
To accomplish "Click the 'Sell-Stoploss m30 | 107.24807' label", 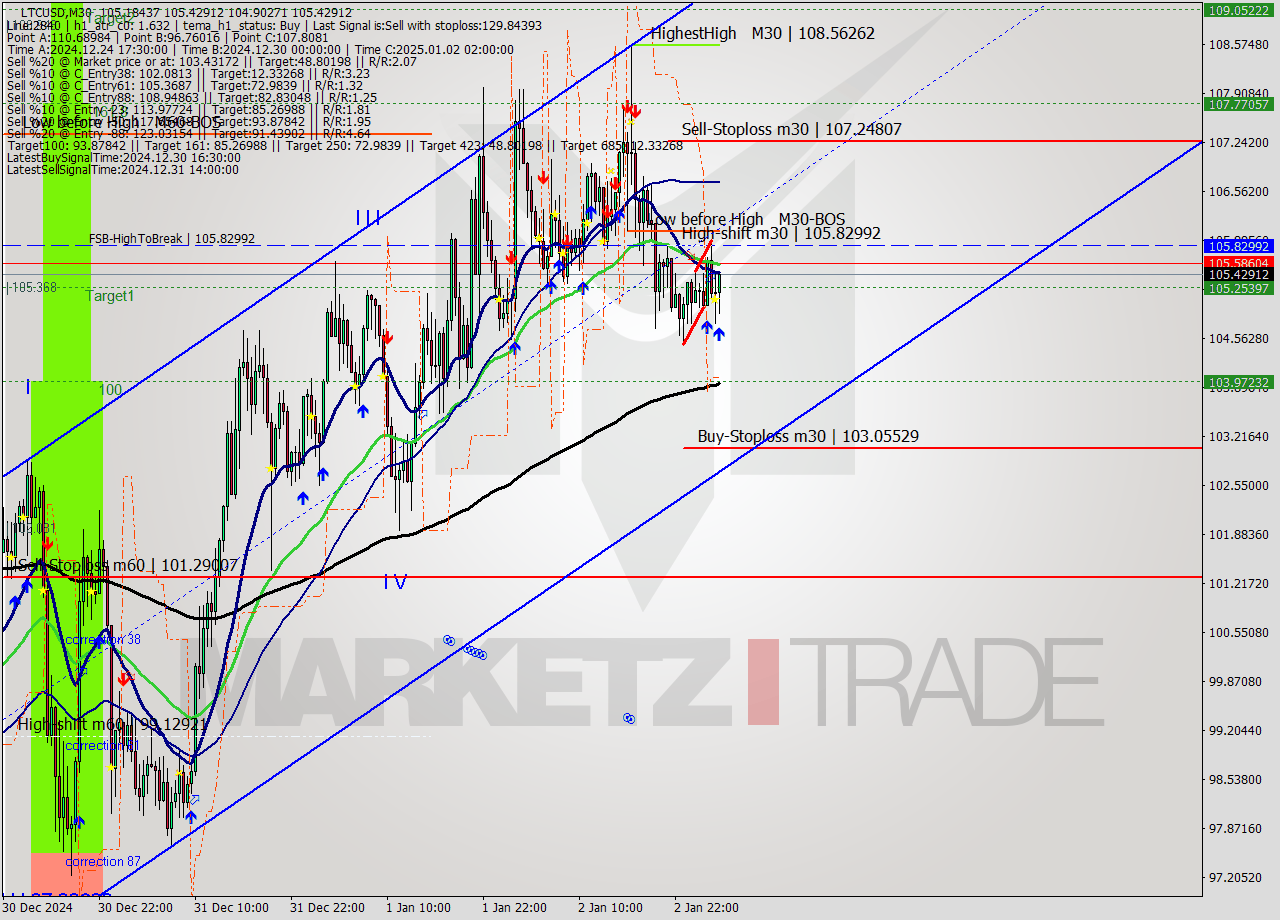I will click(792, 129).
